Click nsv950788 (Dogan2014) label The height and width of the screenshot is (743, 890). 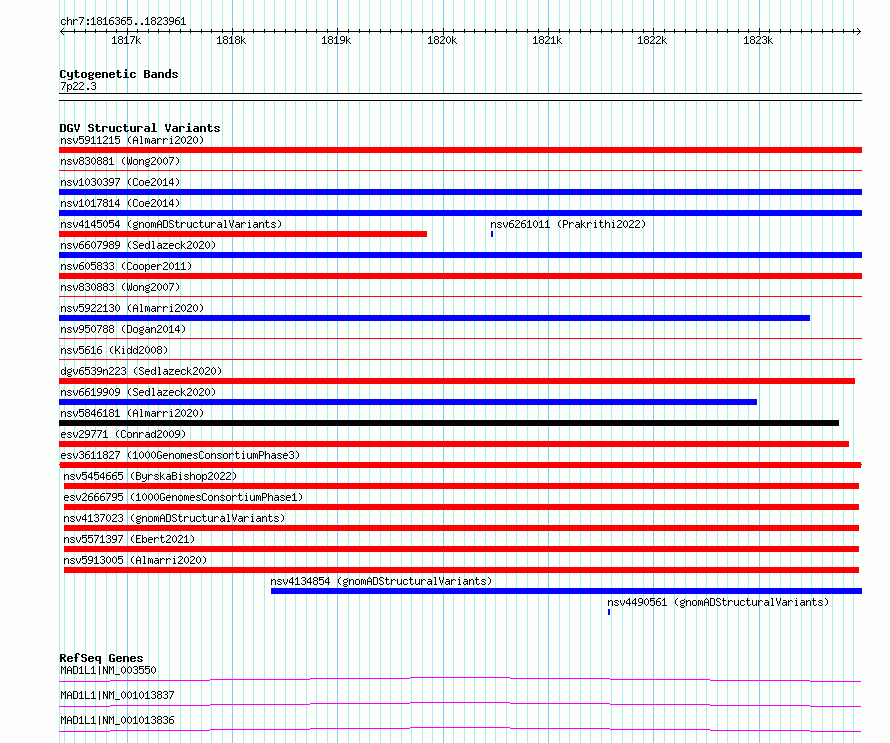(123, 329)
